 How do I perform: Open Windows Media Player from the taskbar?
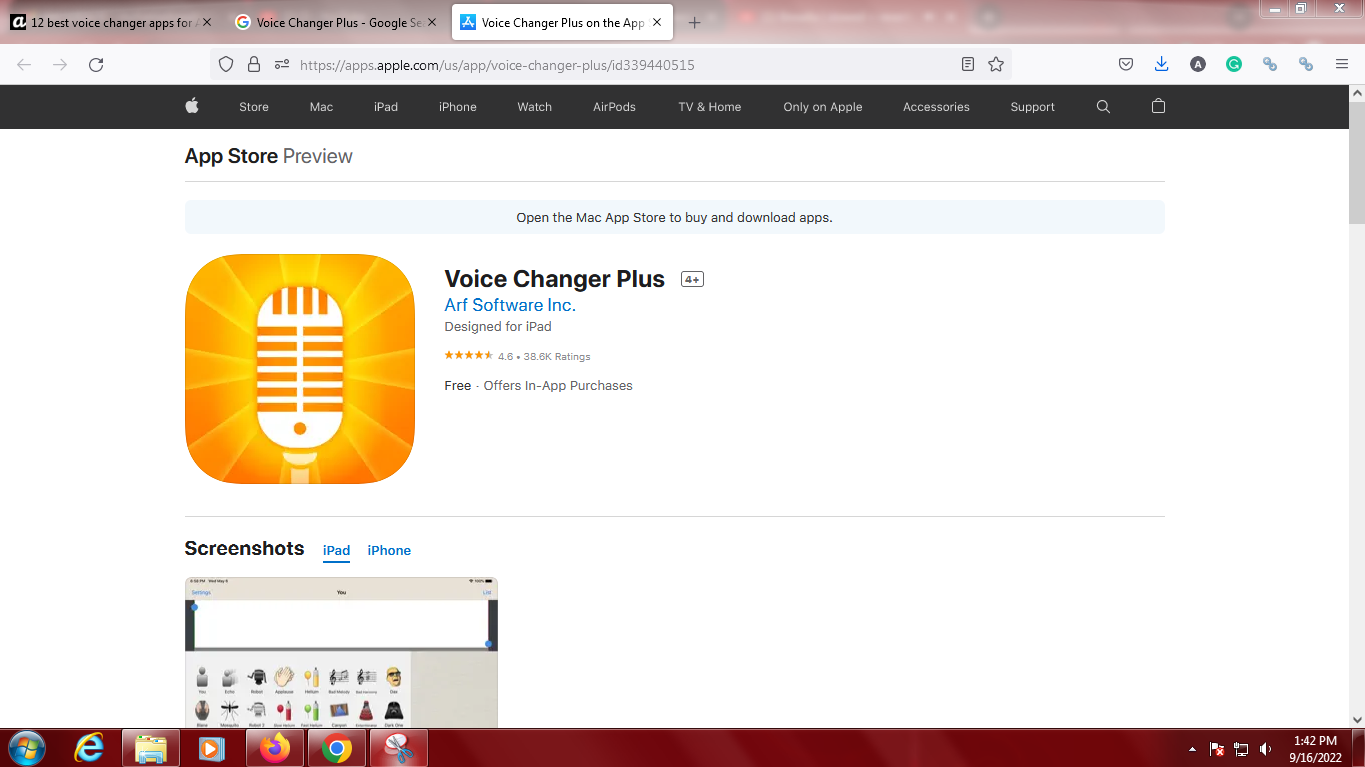[211, 748]
